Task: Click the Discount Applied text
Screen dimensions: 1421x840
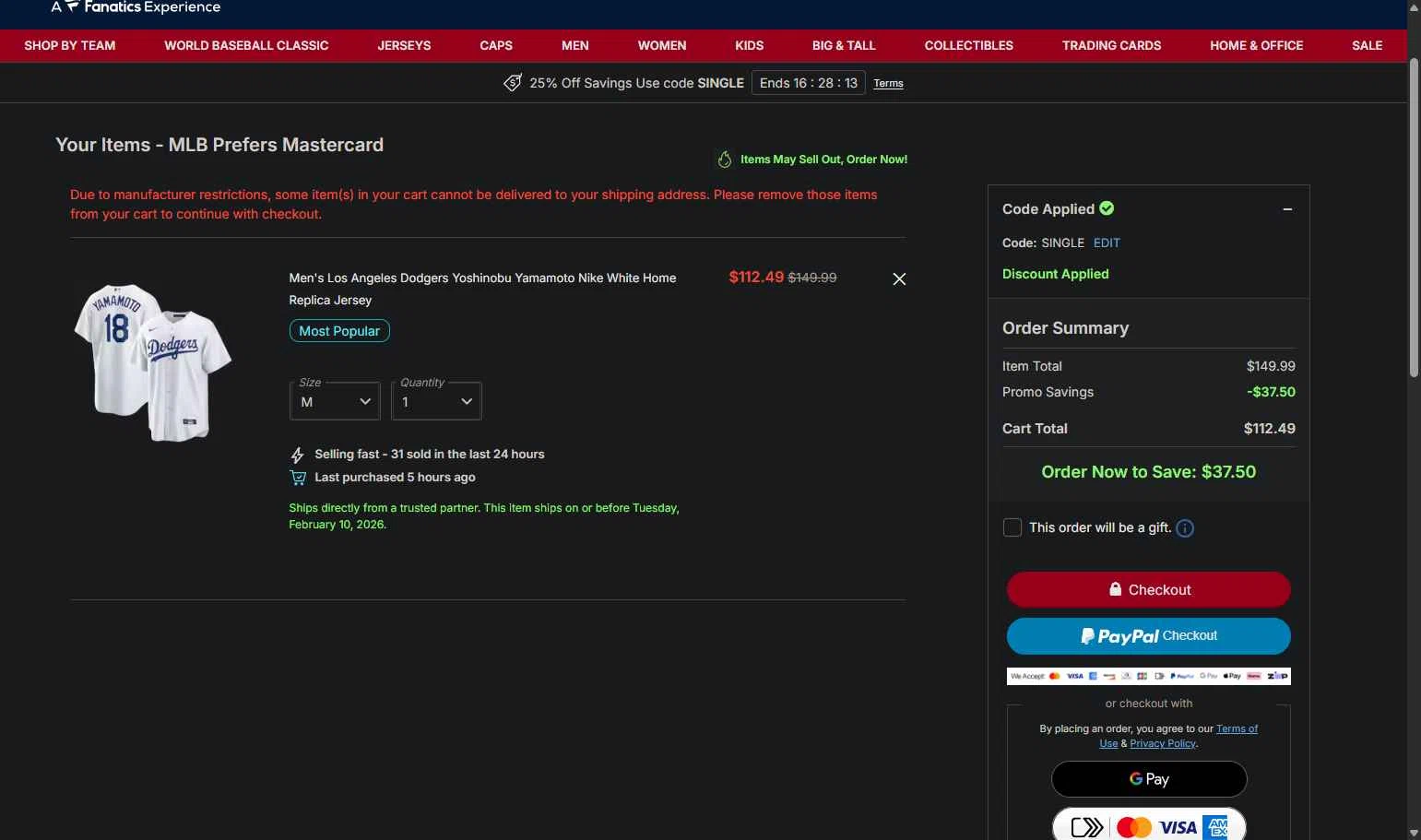Action: click(1055, 274)
